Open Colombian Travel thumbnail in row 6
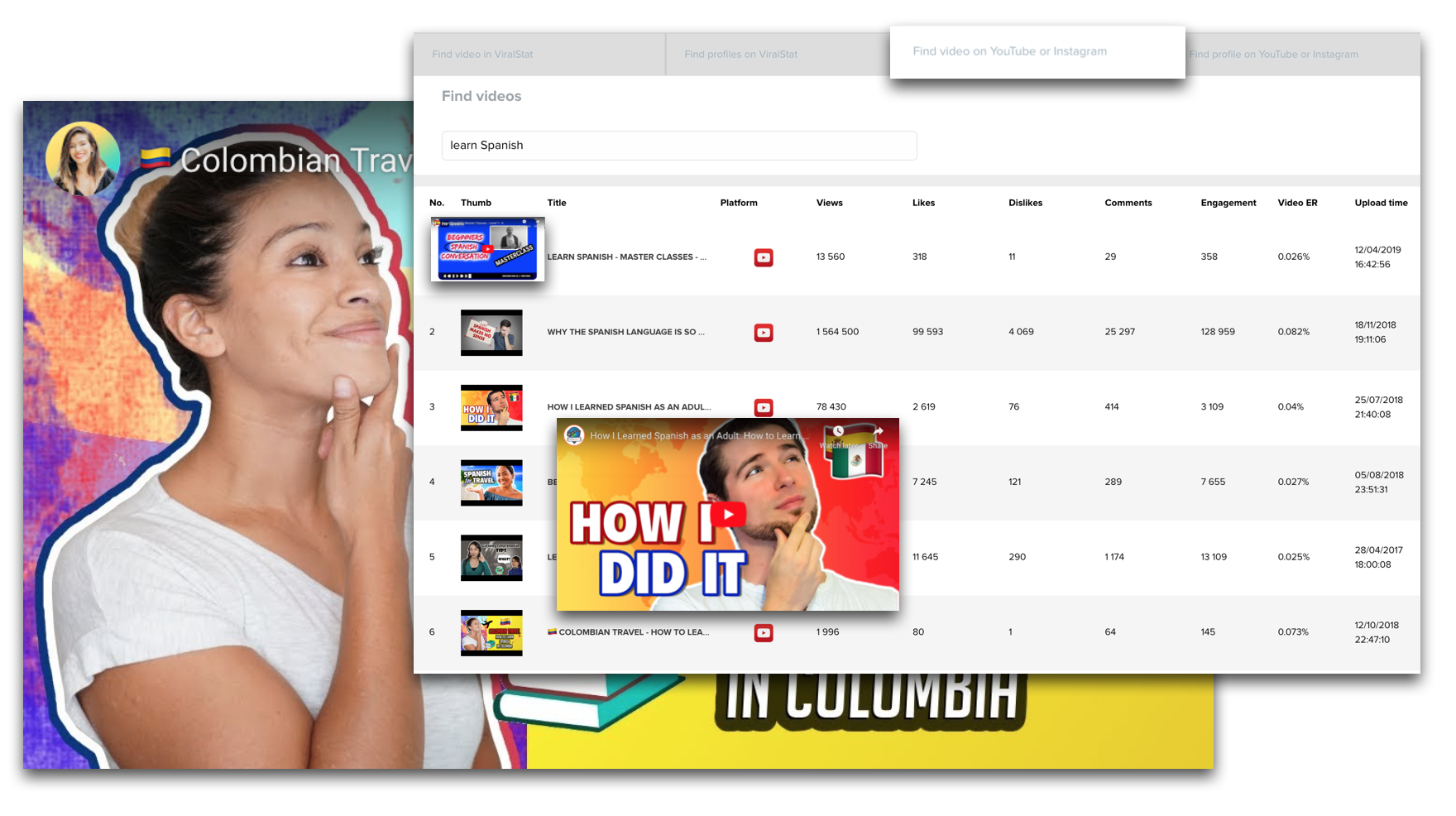 point(491,633)
